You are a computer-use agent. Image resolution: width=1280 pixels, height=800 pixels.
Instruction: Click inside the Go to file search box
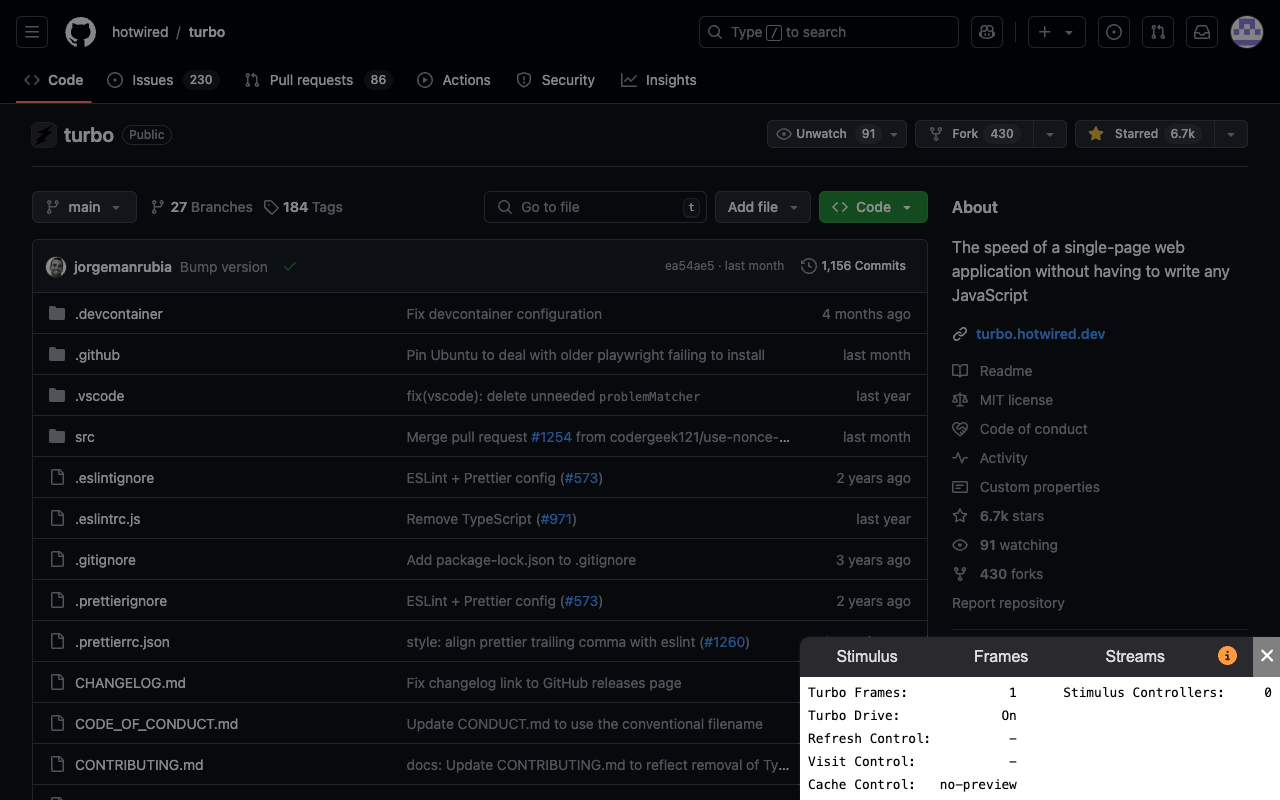coord(595,207)
